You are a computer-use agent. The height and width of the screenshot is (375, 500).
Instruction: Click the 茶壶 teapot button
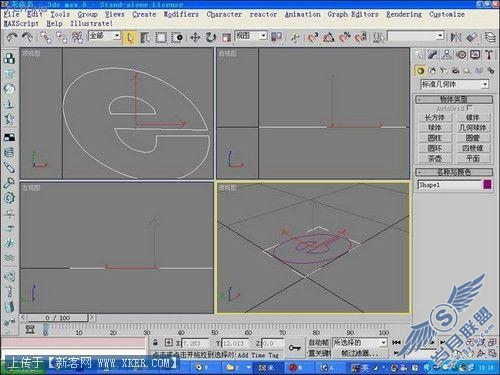point(435,159)
